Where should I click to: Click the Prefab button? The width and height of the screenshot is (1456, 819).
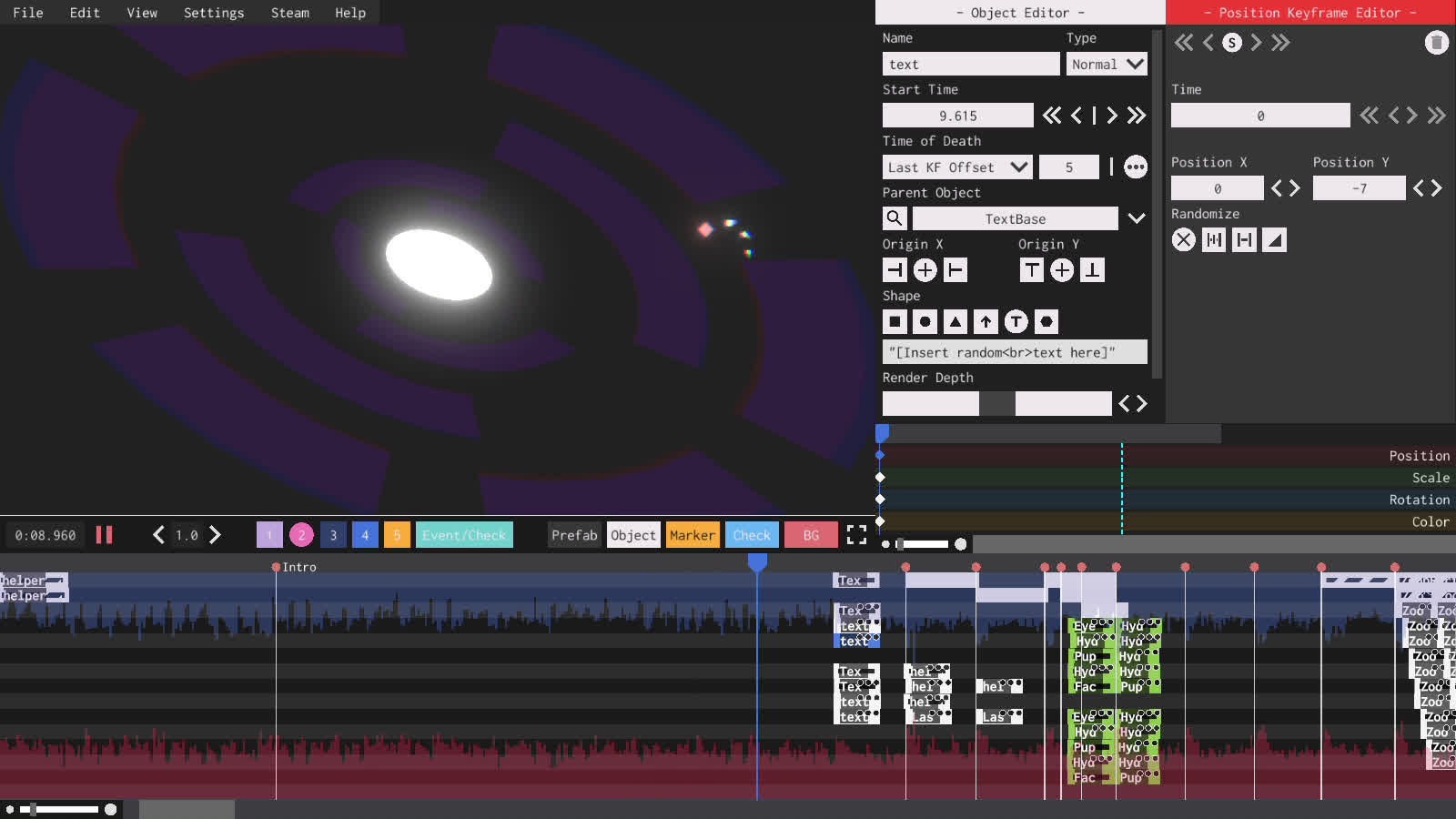pos(574,535)
